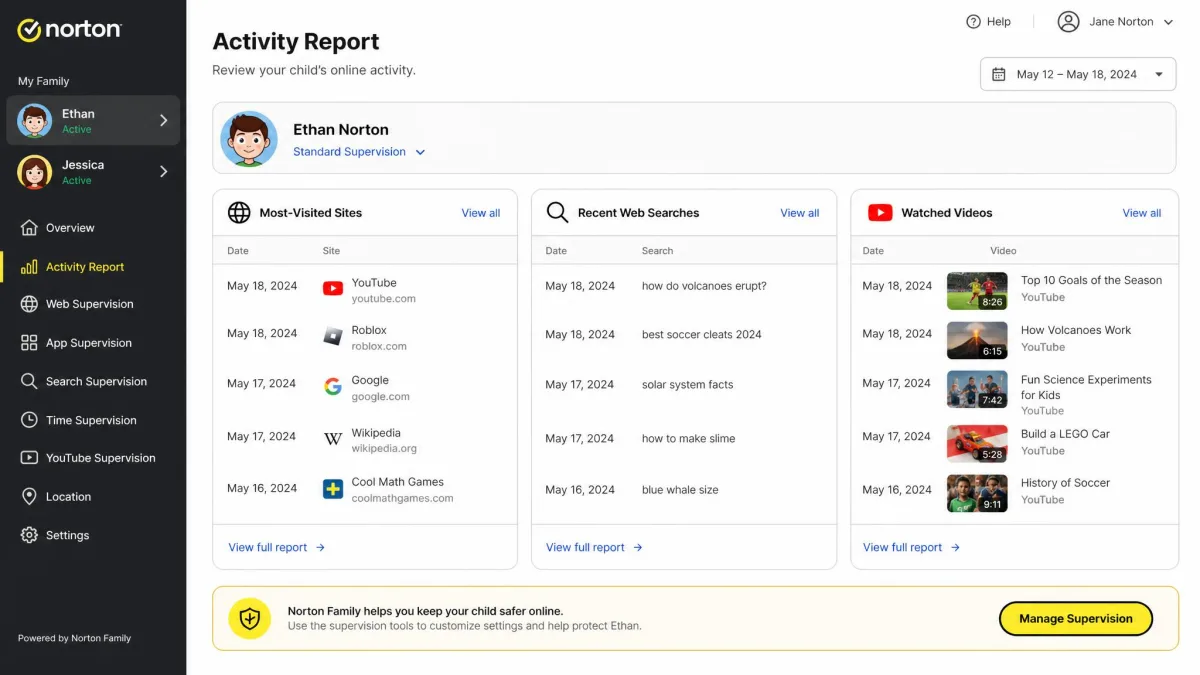
Task: Click the Wikipedia favicon in sites list
Action: tap(333, 440)
